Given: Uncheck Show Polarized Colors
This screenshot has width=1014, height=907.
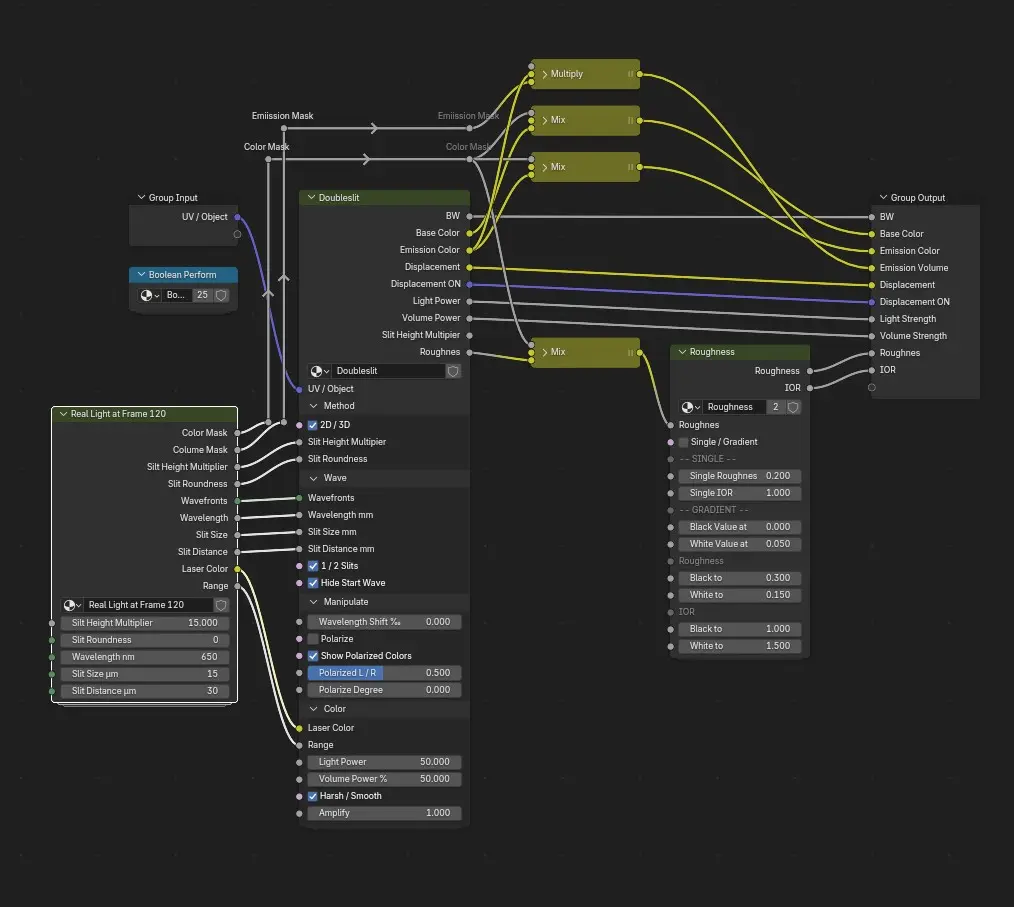Looking at the screenshot, I should click(x=313, y=656).
